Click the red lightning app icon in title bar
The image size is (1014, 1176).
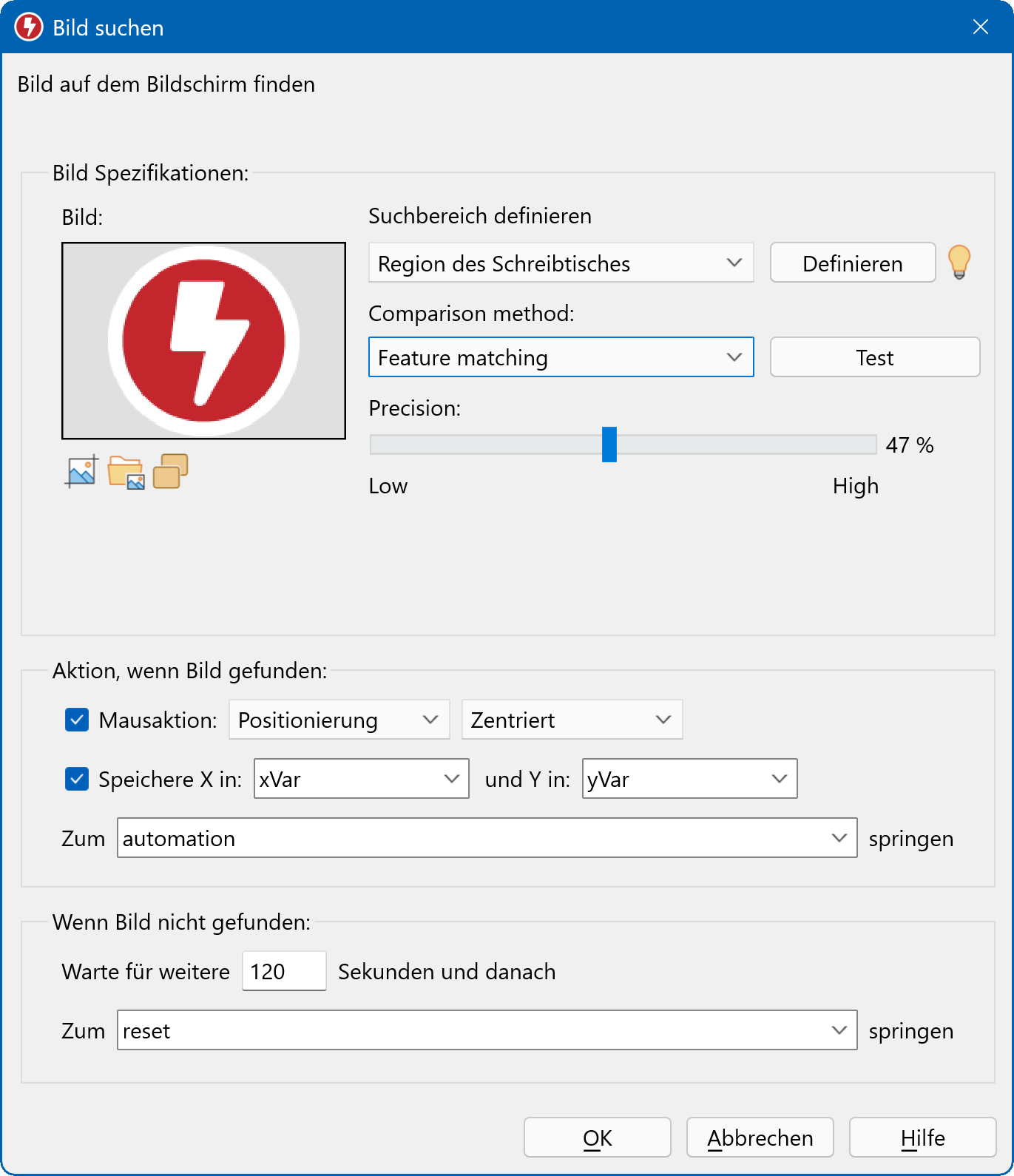(29, 27)
